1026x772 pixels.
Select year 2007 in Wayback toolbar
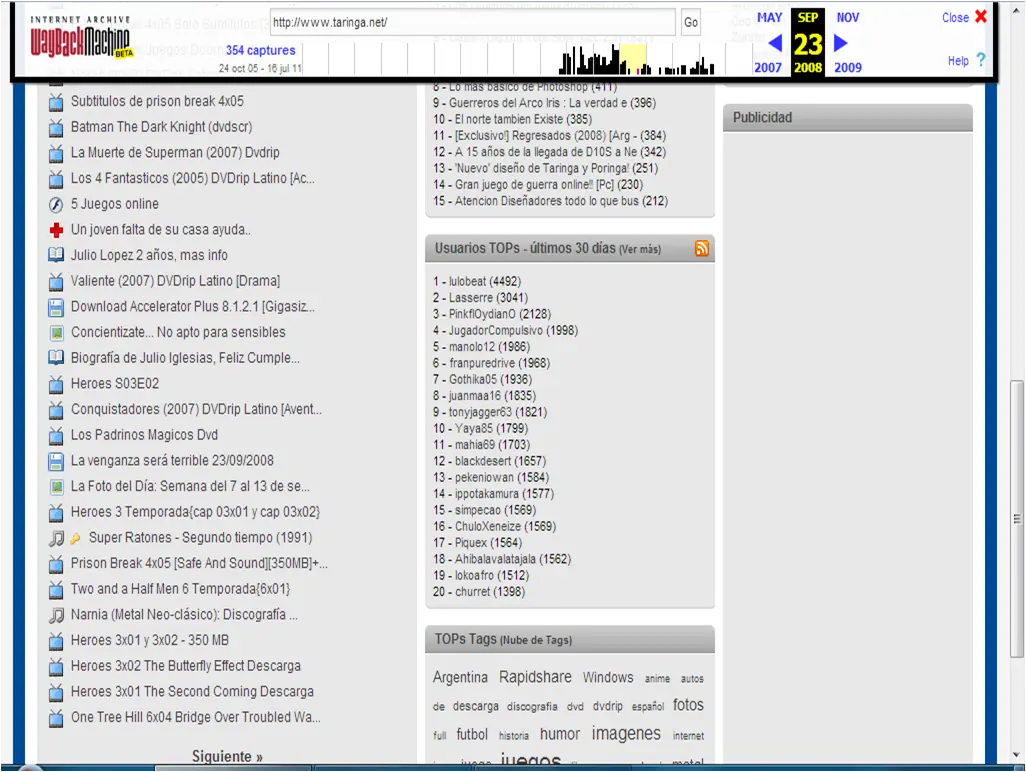click(x=768, y=67)
